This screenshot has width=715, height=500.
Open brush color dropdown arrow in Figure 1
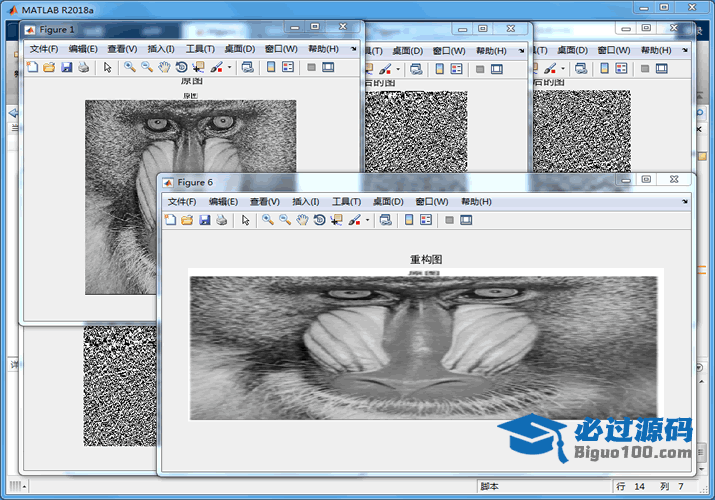(229, 67)
